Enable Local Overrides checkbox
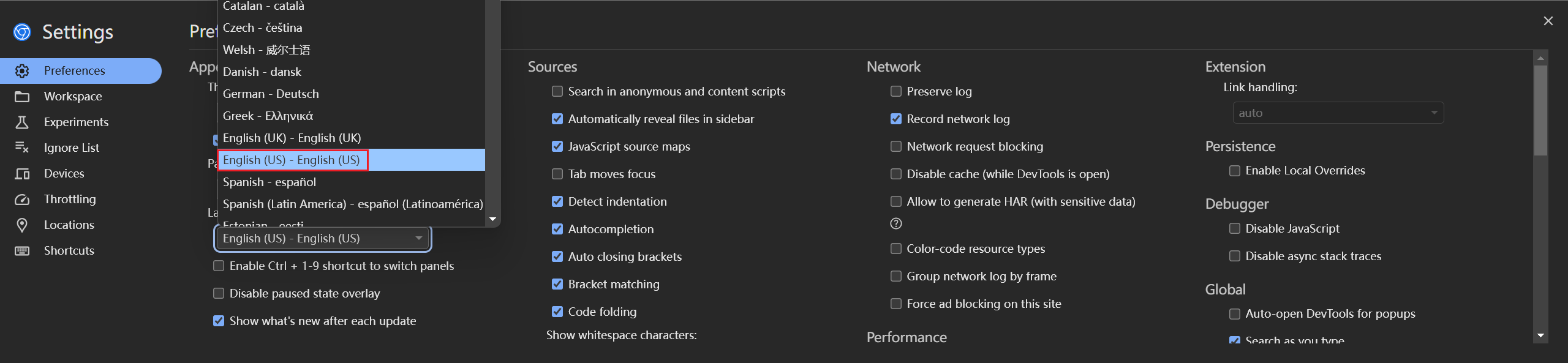 tap(1235, 171)
